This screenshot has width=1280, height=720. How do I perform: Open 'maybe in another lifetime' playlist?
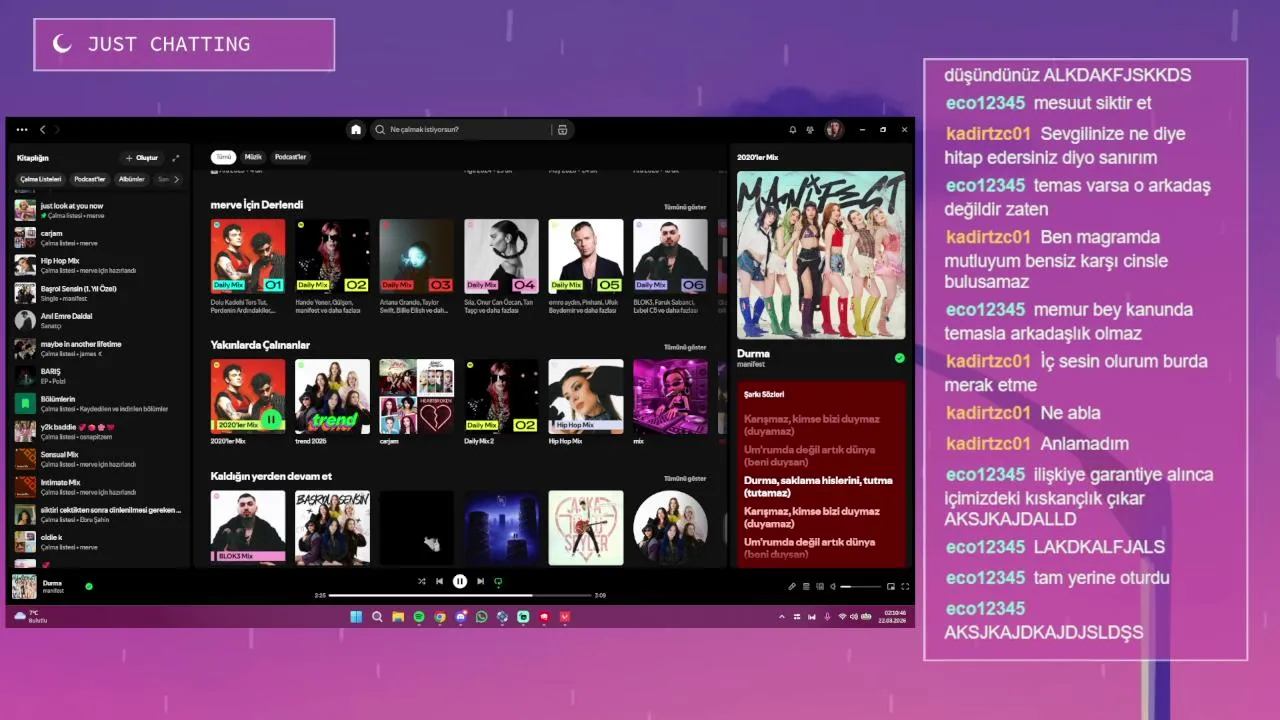pyautogui.click(x=98, y=348)
